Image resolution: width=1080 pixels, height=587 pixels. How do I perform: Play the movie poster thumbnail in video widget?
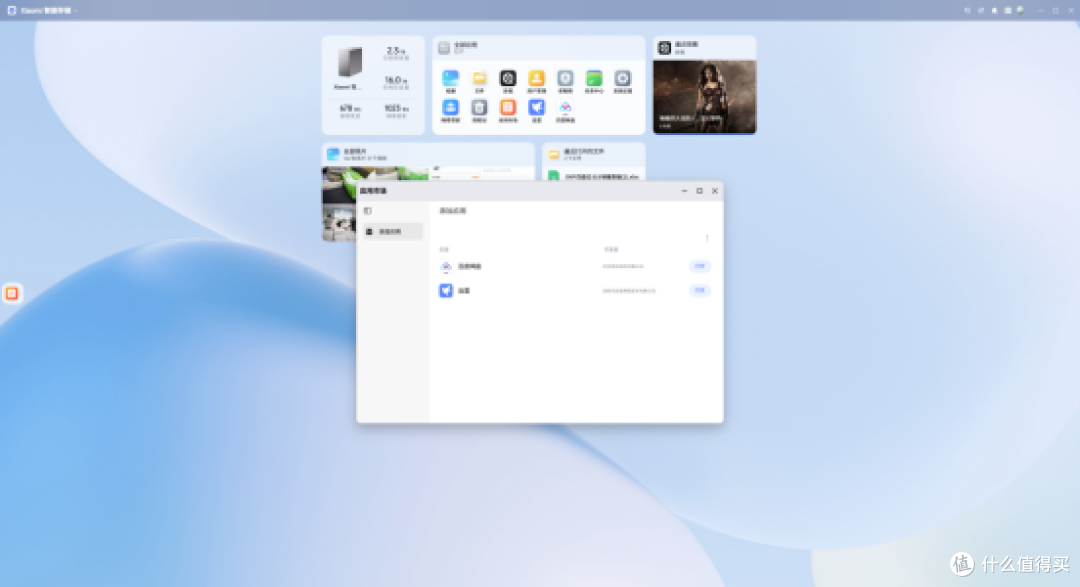click(705, 97)
